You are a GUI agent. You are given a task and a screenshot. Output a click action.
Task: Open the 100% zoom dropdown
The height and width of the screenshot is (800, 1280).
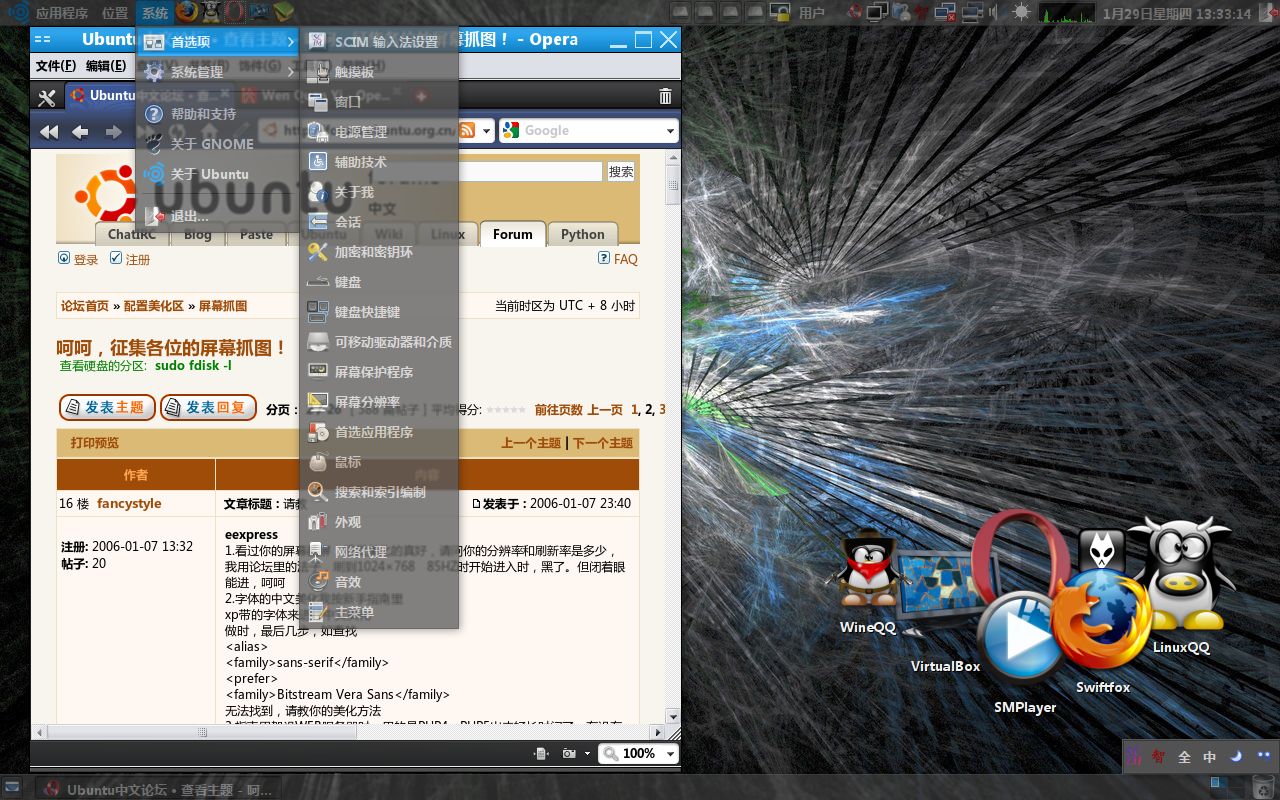coord(670,754)
